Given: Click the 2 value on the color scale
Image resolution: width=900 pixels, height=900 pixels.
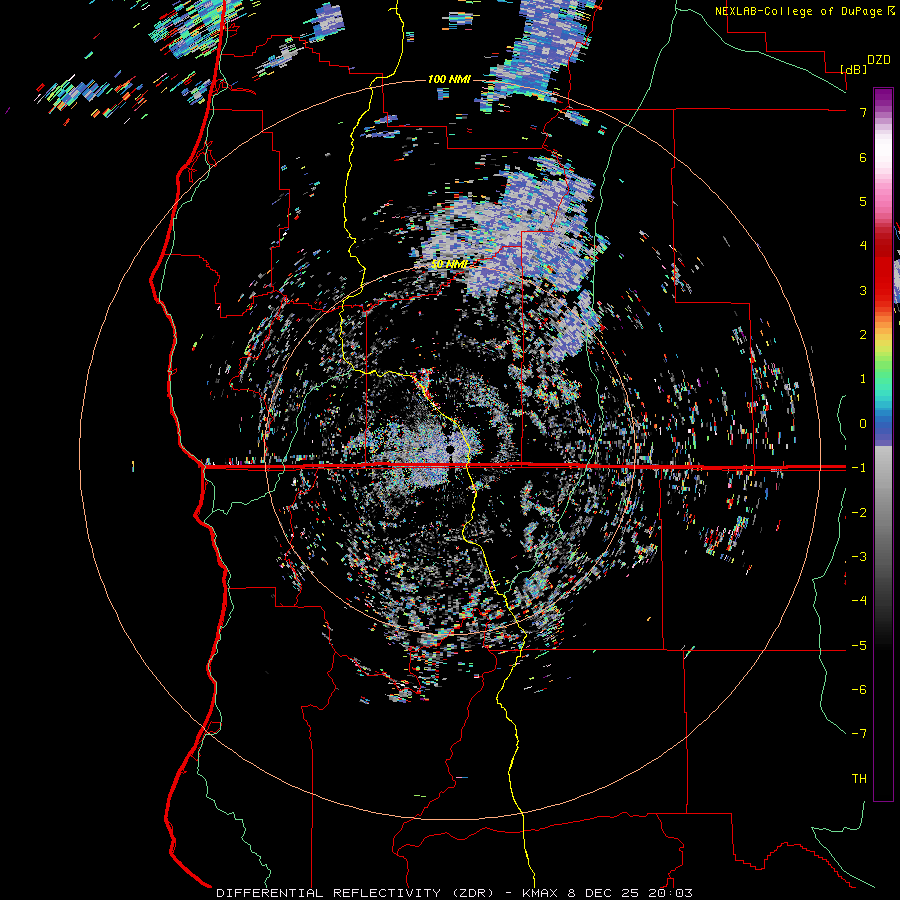Looking at the screenshot, I should [863, 335].
